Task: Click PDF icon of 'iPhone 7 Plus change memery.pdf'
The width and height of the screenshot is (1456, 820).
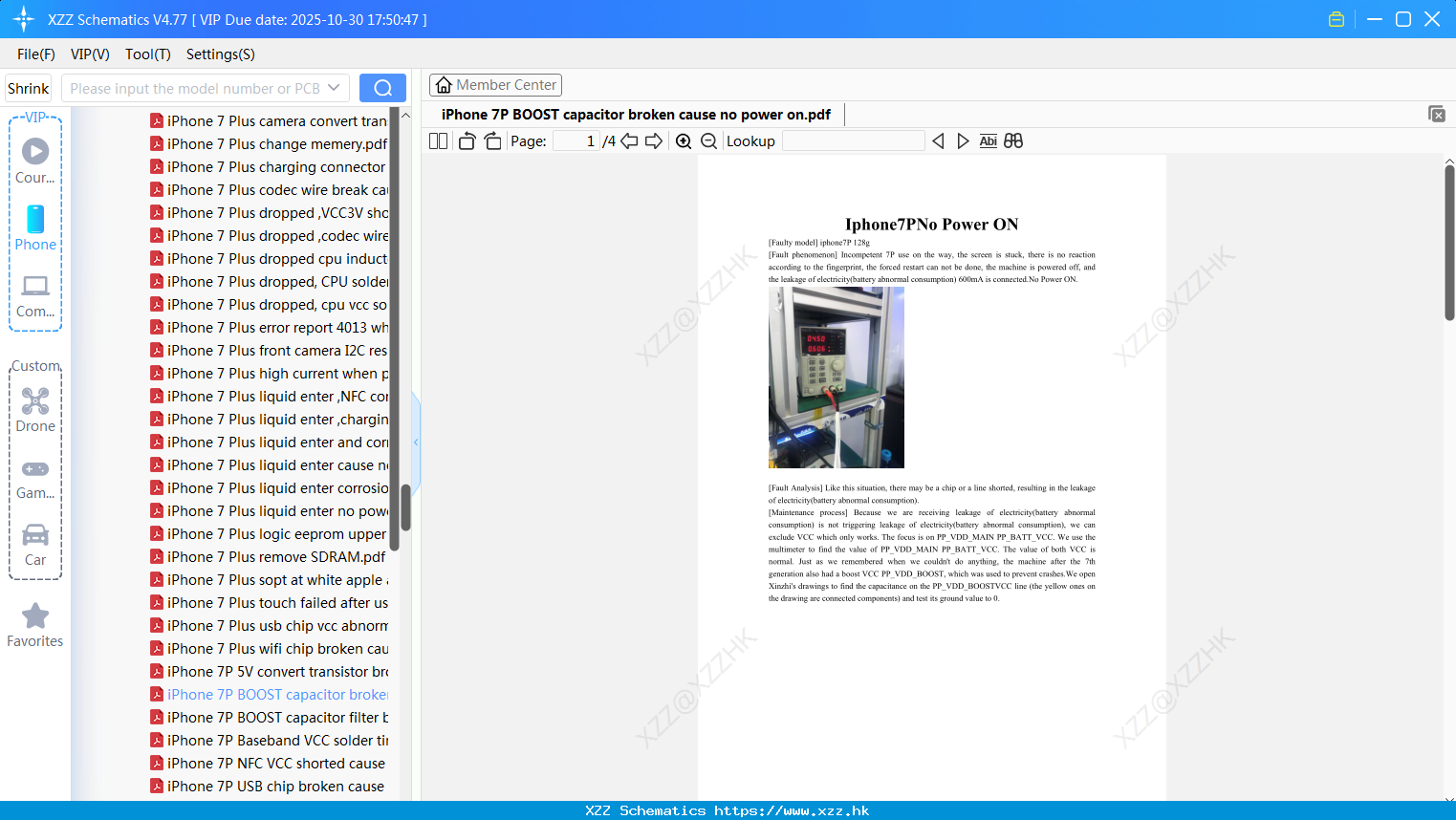Action: [157, 143]
